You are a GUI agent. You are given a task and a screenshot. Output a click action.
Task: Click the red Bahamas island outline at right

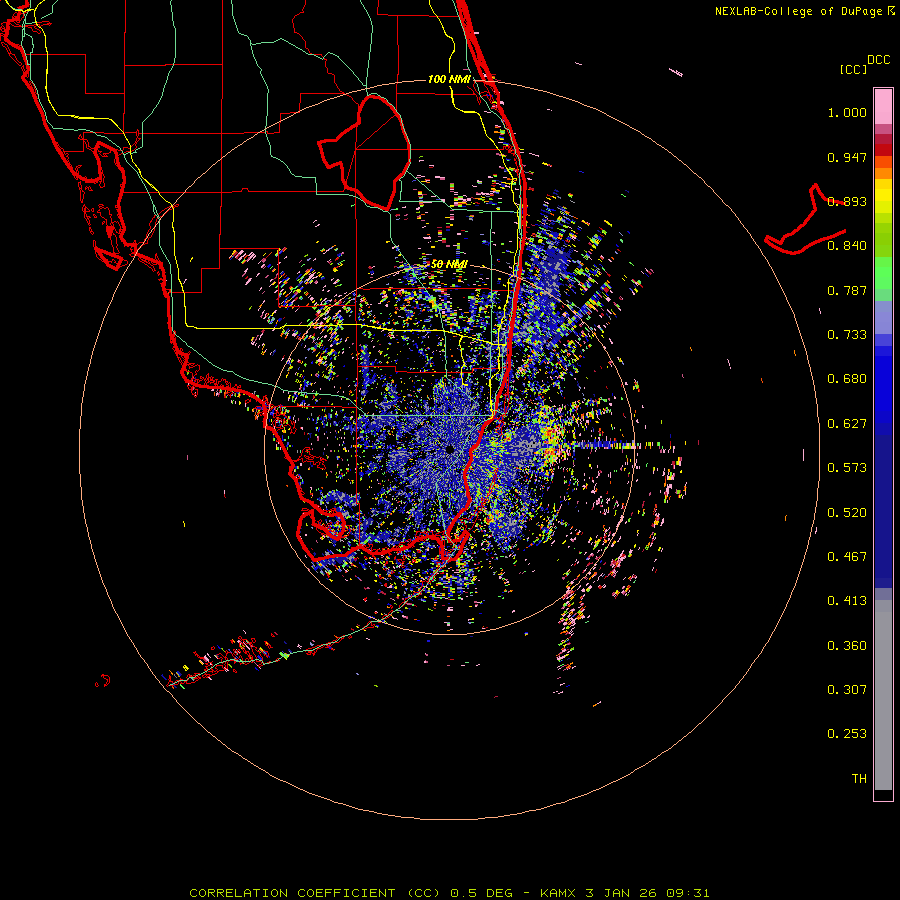pos(805,219)
